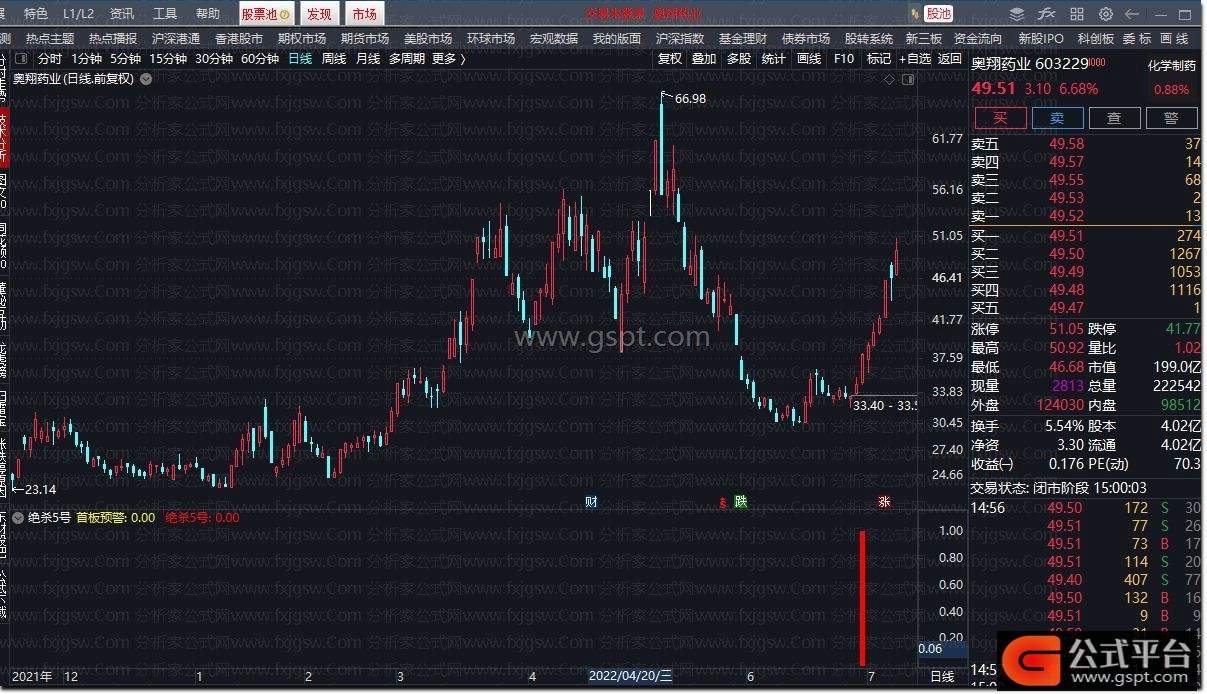Viewport: 1207px width, 694px height.
Task: Switch to the 发现 tab
Action: (319, 14)
